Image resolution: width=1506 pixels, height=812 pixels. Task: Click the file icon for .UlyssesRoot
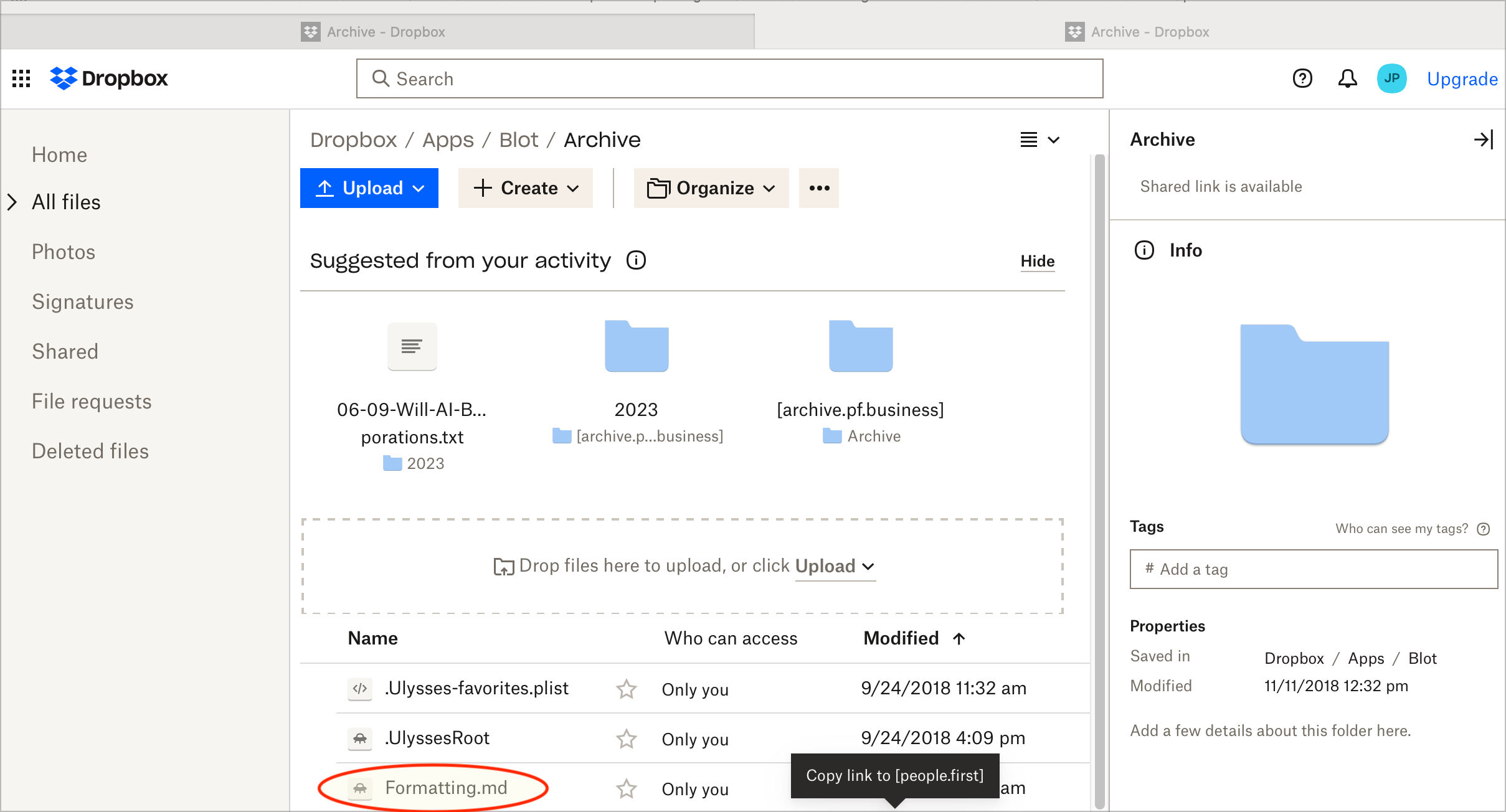point(360,738)
